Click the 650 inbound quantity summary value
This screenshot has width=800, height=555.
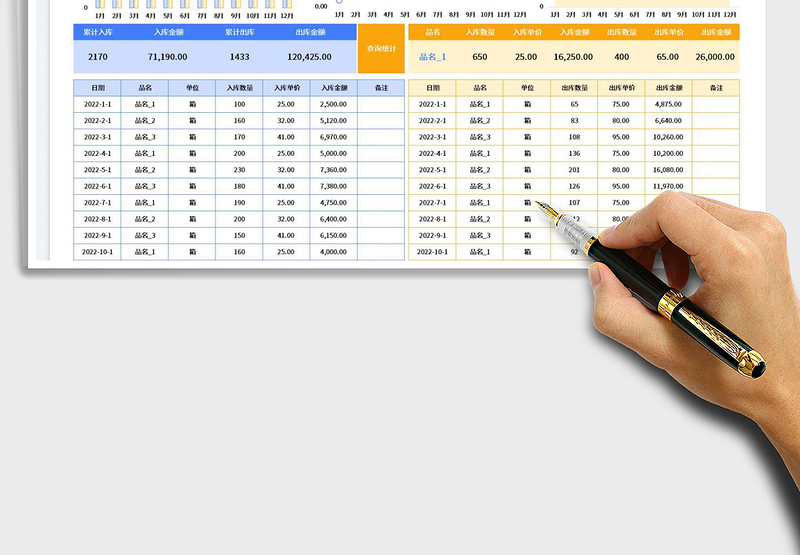[x=480, y=57]
